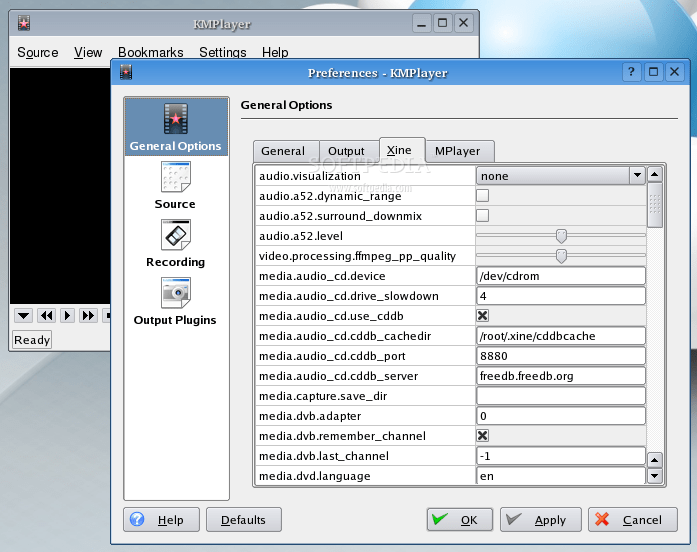Open Settings menu in KMPlayer window

223,52
